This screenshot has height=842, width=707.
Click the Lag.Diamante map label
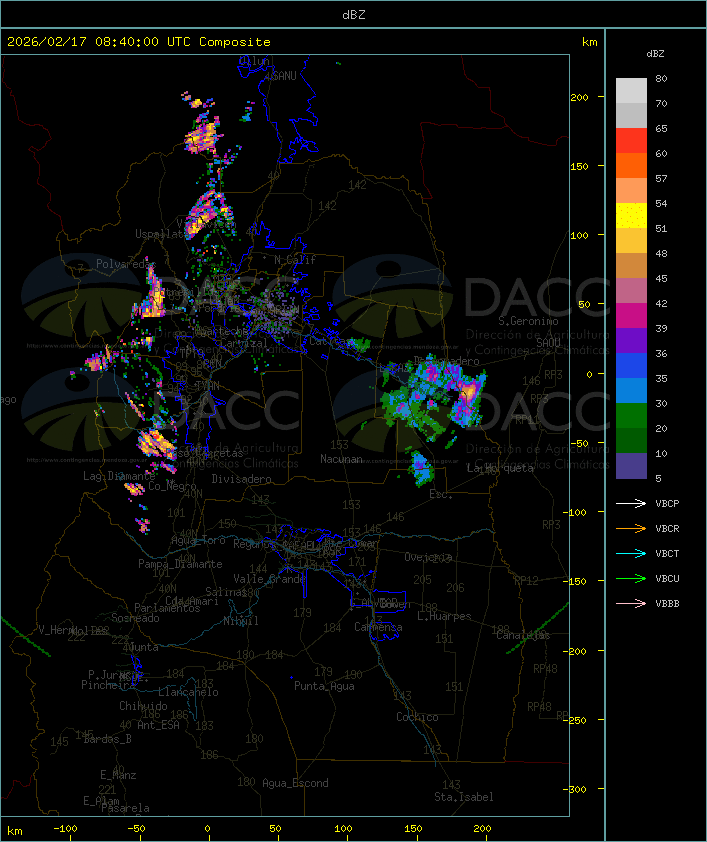[x=119, y=476]
